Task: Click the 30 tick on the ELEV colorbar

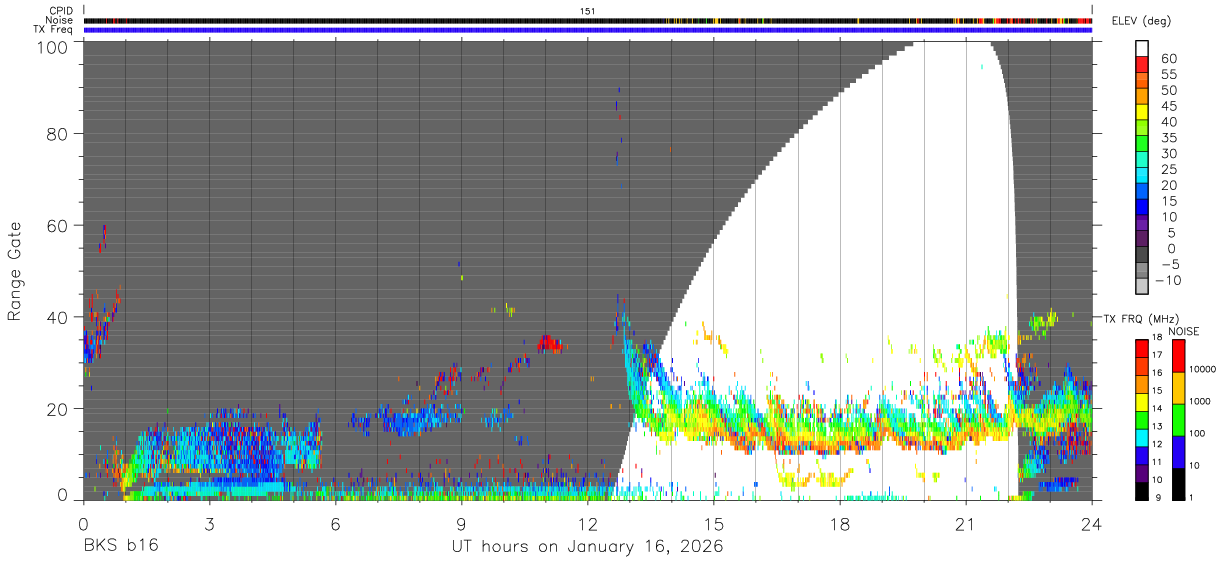Action: (x=1169, y=153)
